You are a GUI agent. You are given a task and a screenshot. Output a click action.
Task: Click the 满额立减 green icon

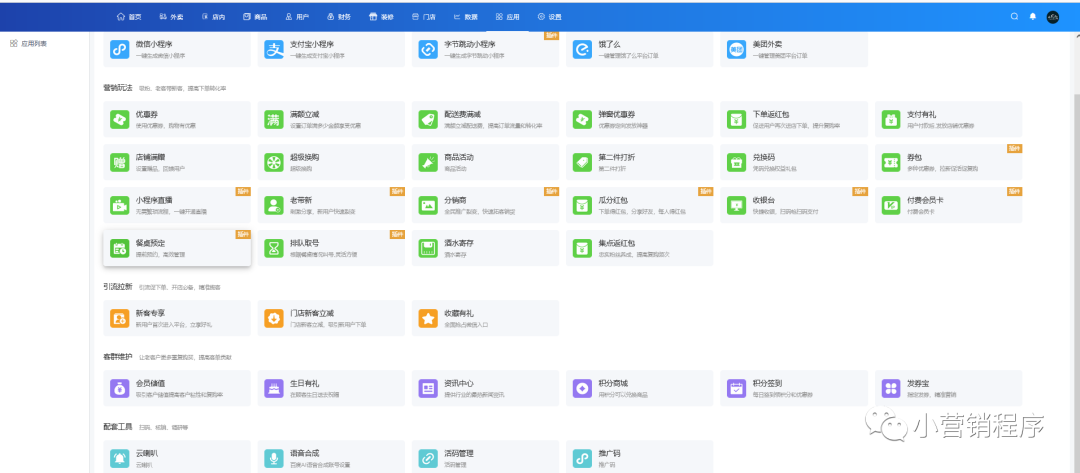click(x=274, y=119)
